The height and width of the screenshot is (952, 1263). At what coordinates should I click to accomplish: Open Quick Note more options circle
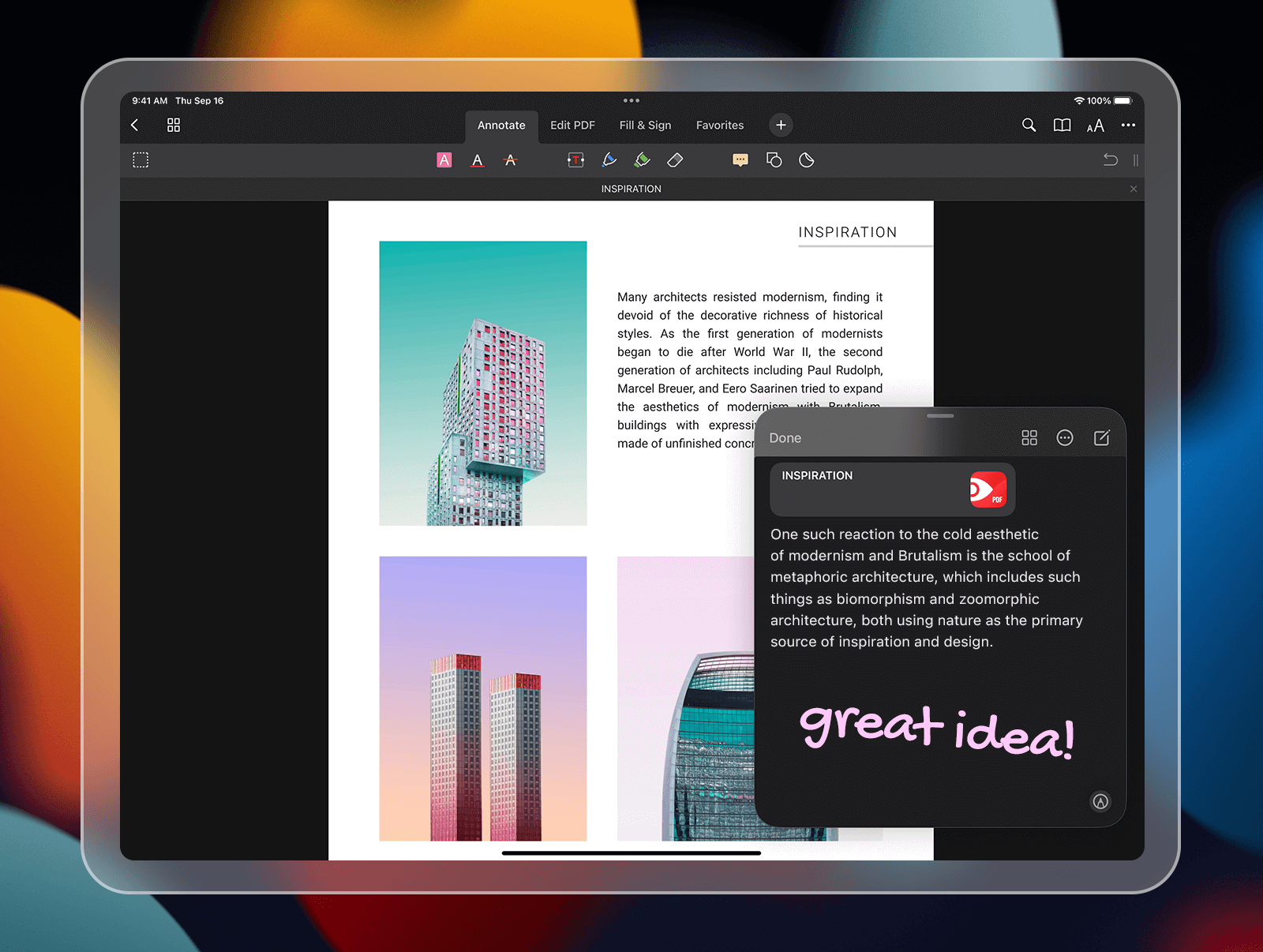[x=1065, y=438]
